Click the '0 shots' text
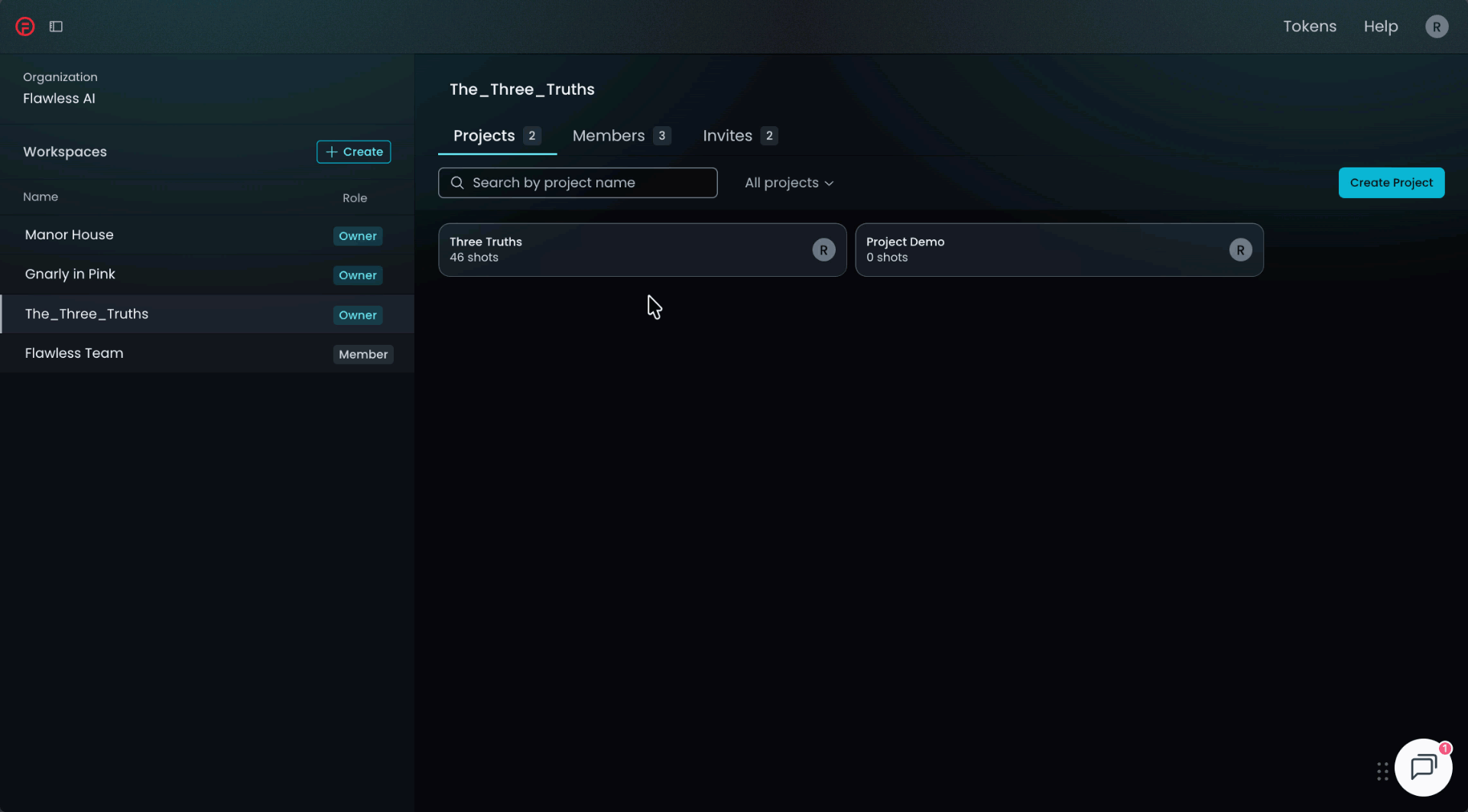The height and width of the screenshot is (812, 1468). pos(887,258)
